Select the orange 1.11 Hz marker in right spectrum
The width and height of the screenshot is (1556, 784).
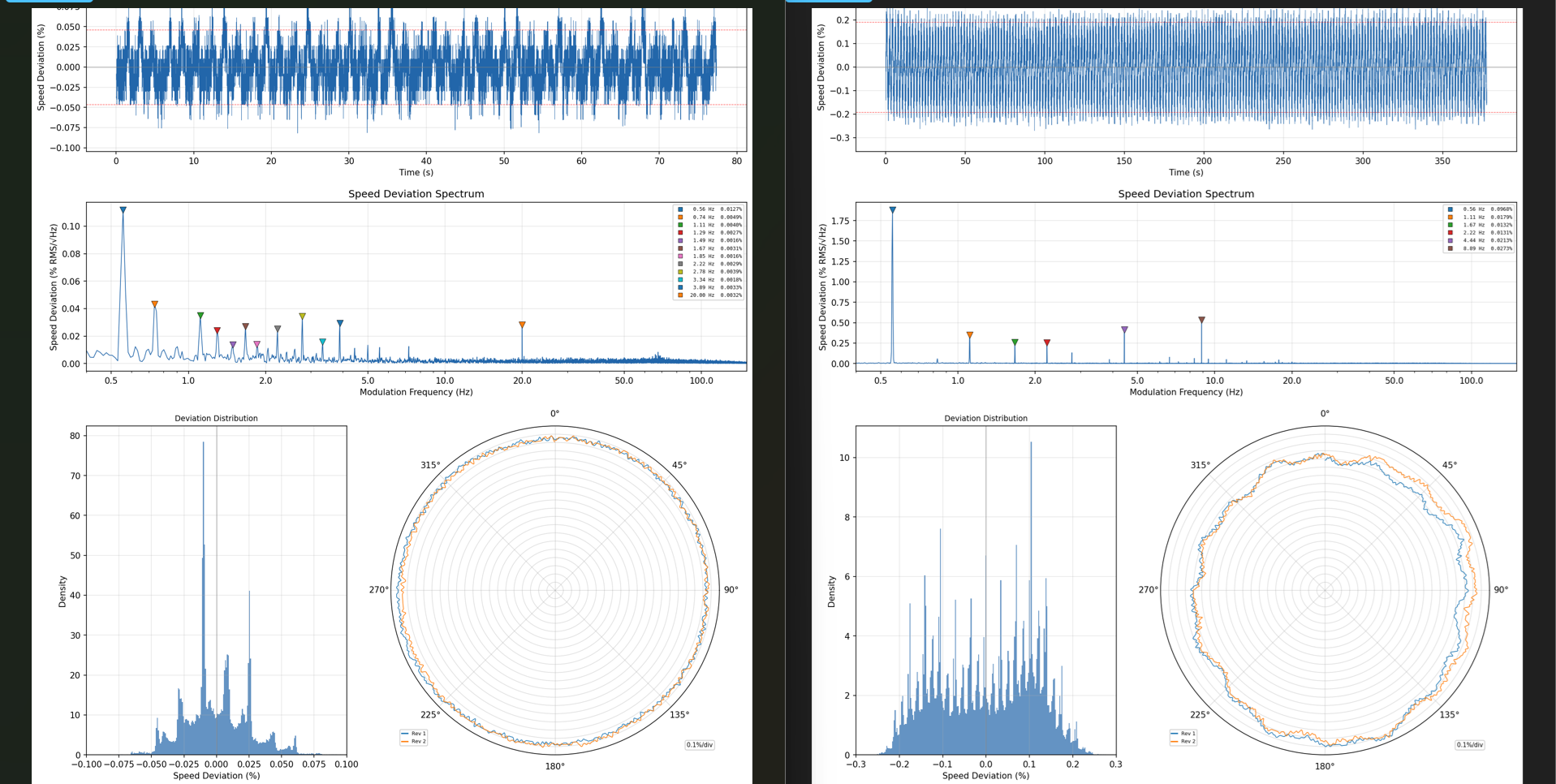pyautogui.click(x=969, y=334)
